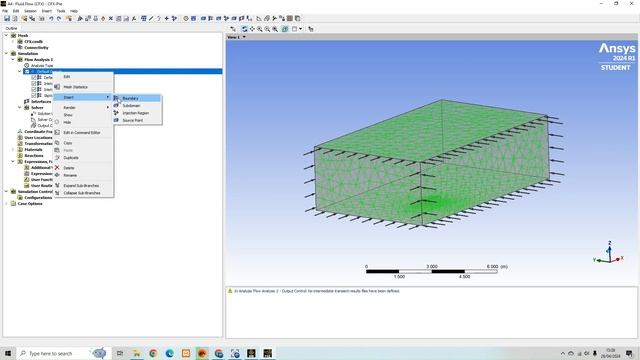Expand the Materials tree node
Image resolution: width=640 pixels, height=360 pixels.
(x=13, y=149)
